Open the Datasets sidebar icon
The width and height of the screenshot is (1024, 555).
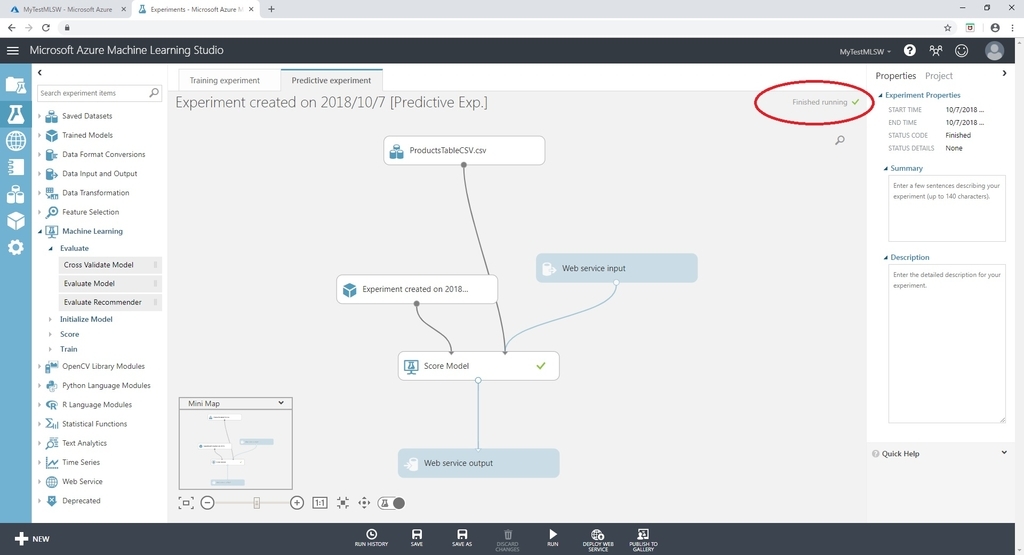16,194
